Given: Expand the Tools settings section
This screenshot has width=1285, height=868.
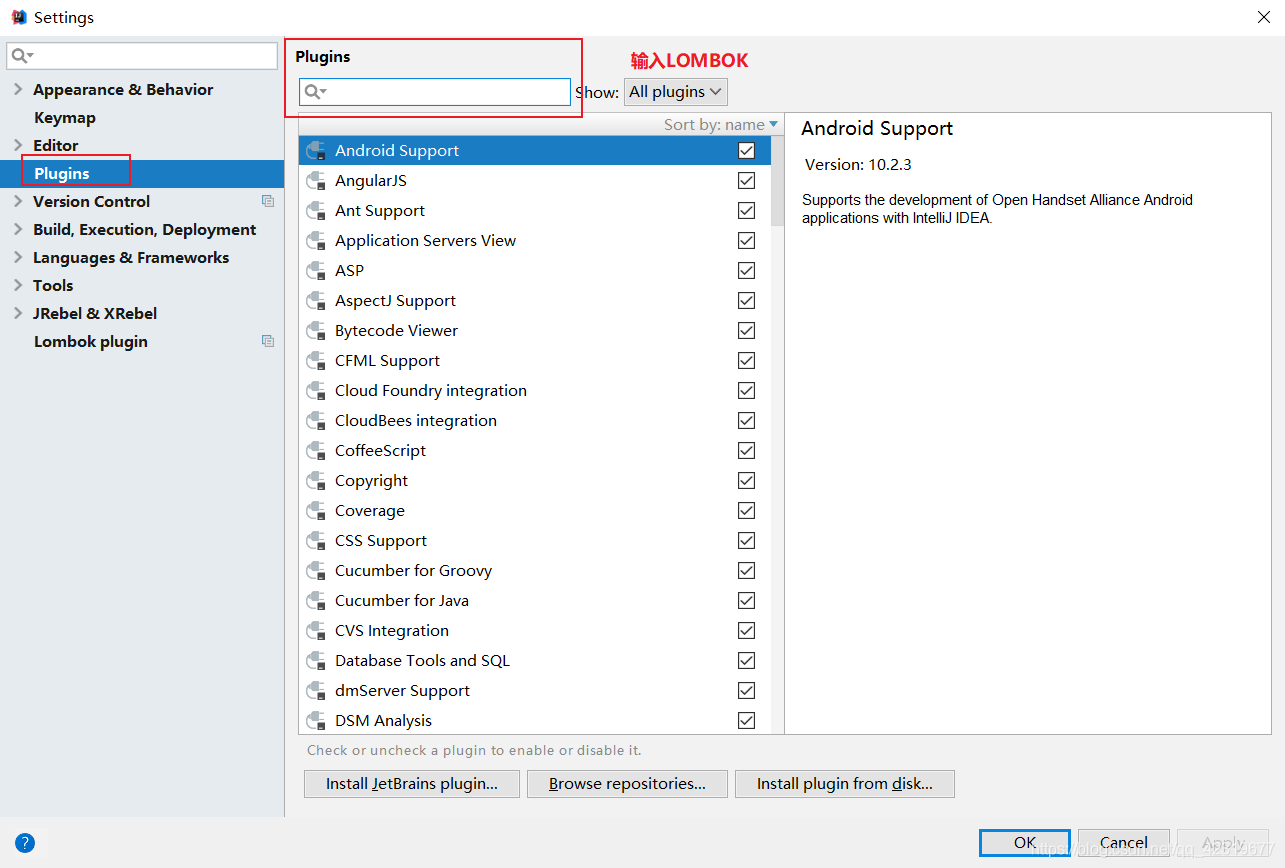Looking at the screenshot, I should click(x=18, y=285).
